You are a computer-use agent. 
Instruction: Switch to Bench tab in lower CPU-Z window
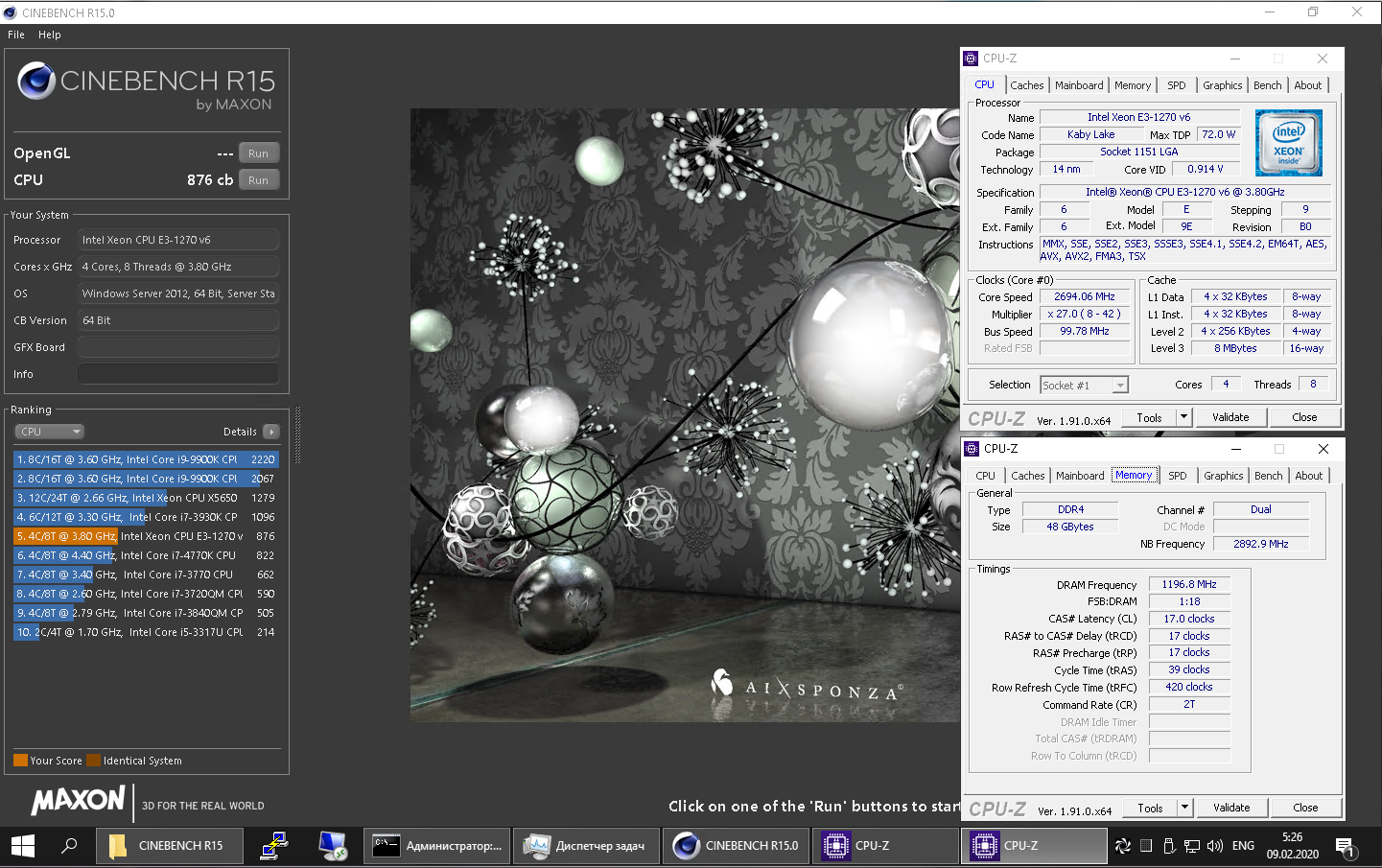[x=1269, y=476]
